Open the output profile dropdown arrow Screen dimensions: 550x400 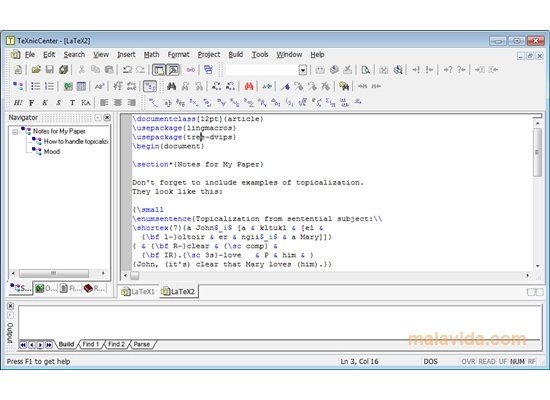click(303, 70)
